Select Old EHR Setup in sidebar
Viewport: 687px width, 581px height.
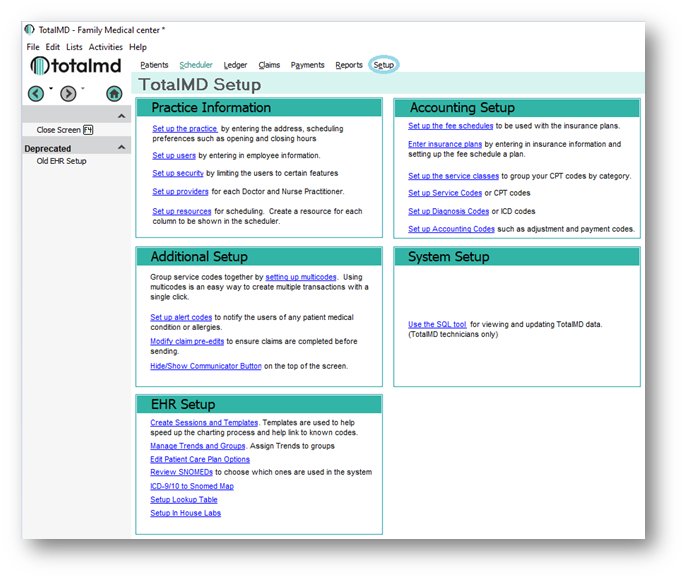point(62,161)
